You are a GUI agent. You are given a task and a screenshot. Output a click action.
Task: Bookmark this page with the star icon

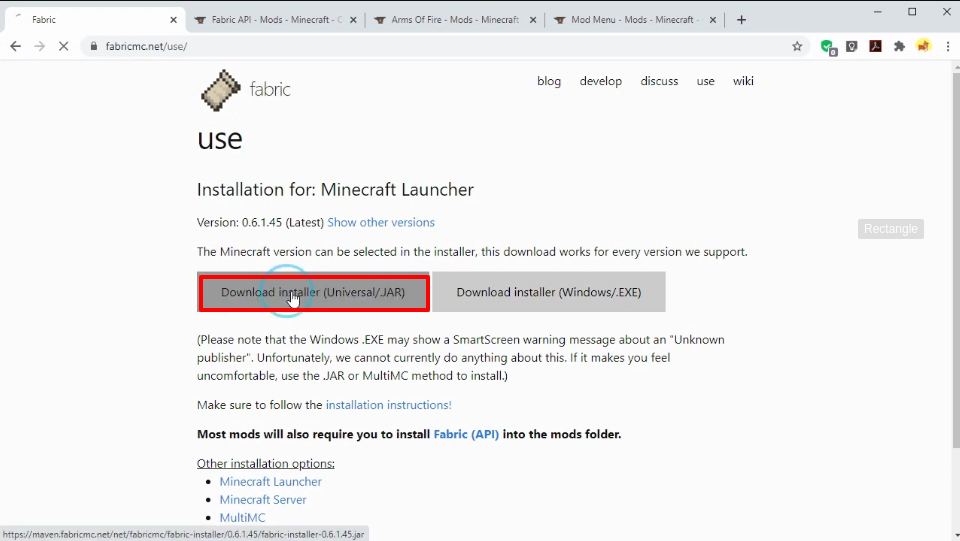(x=797, y=46)
